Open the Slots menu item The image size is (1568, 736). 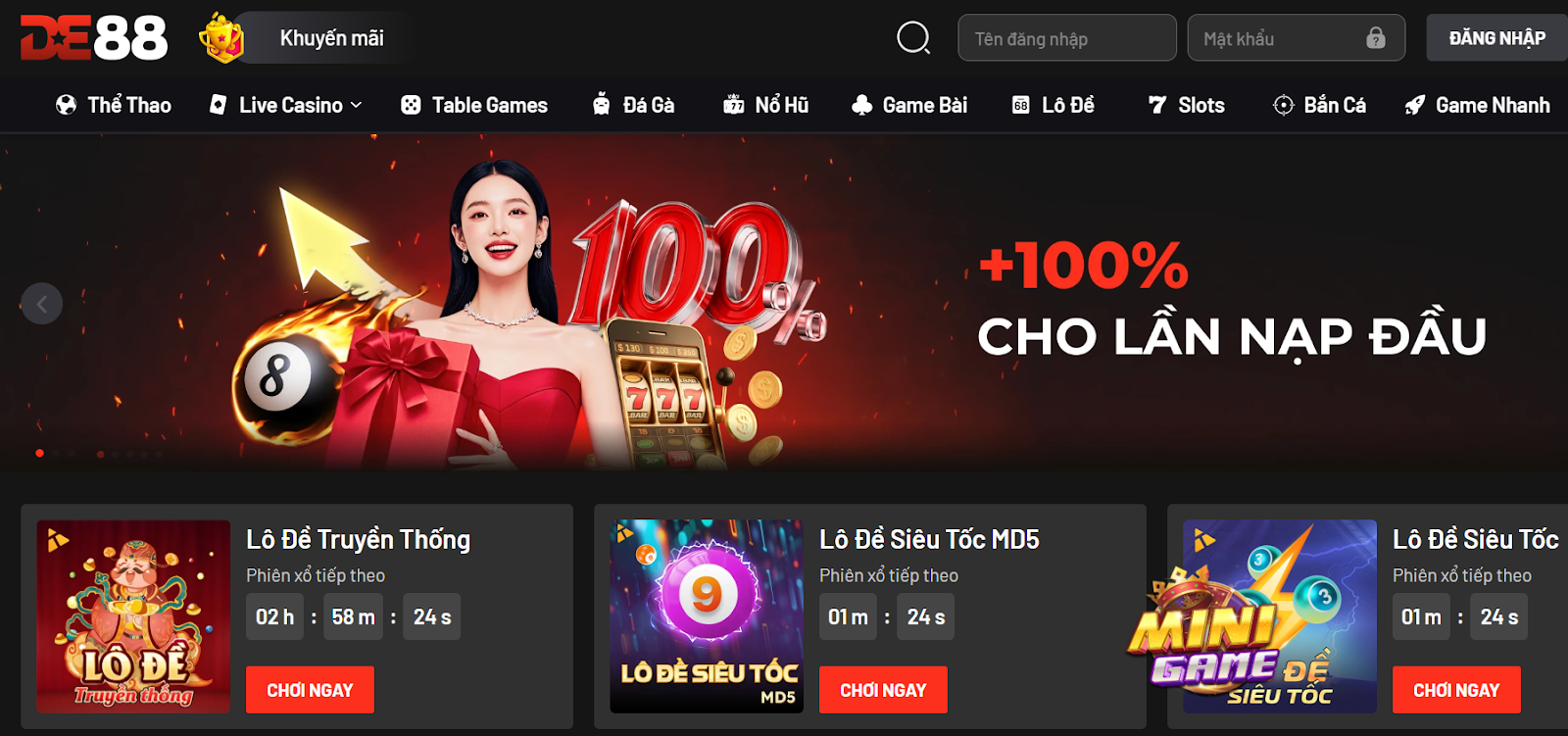(x=1186, y=105)
